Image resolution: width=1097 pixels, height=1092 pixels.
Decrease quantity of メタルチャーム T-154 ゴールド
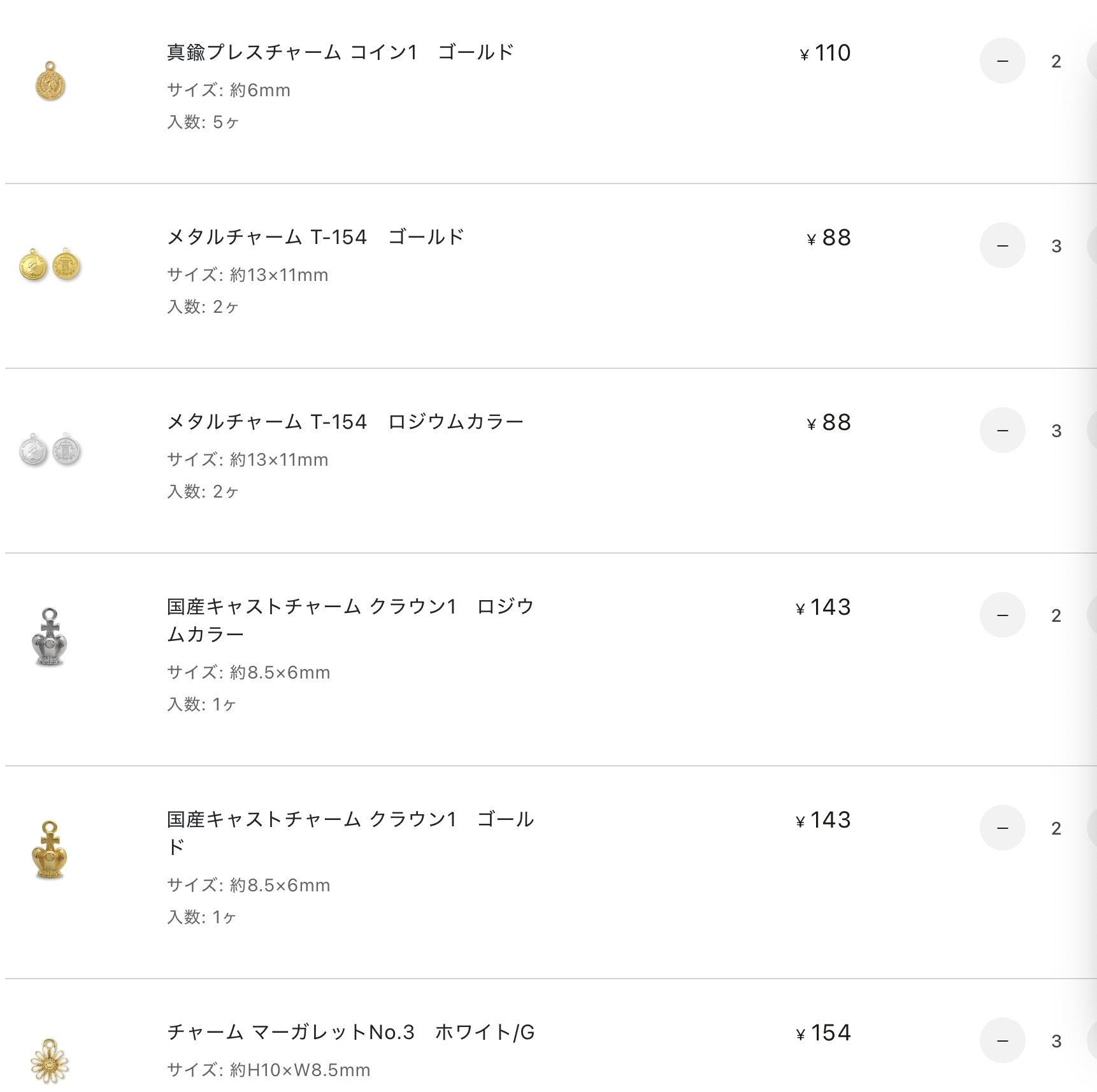click(x=1002, y=246)
